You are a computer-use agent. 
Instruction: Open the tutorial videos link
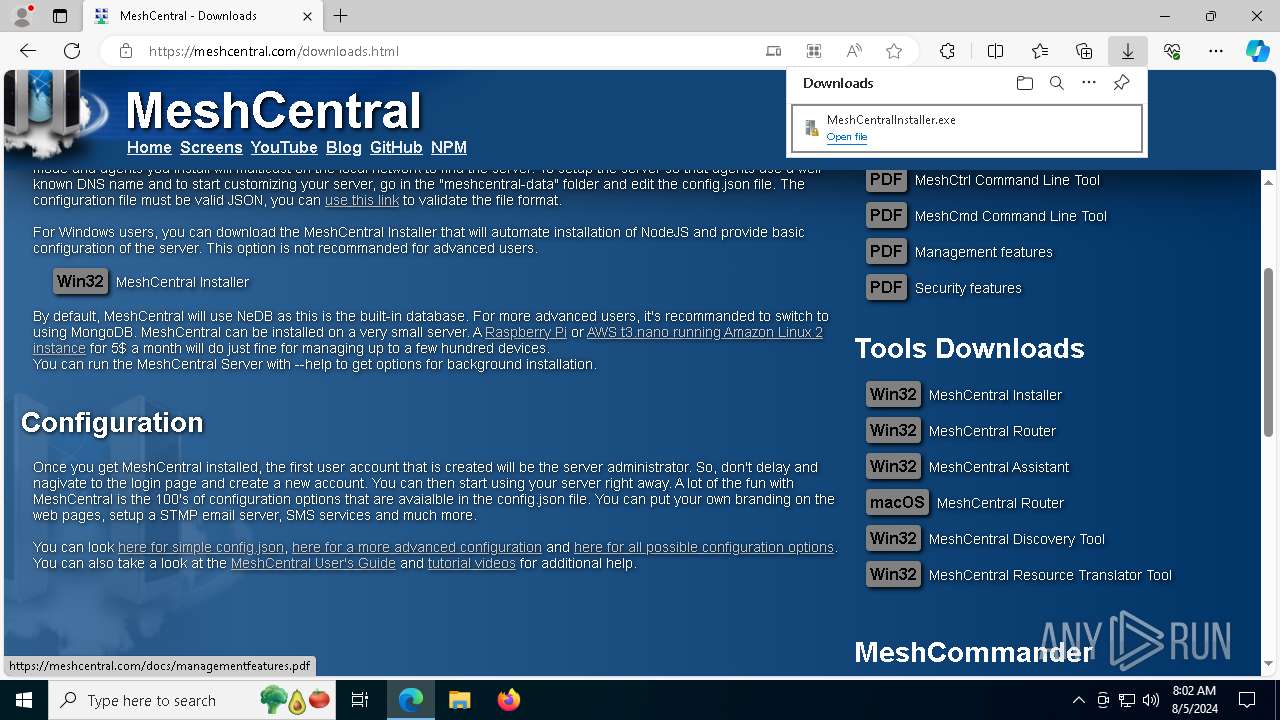pos(472,563)
